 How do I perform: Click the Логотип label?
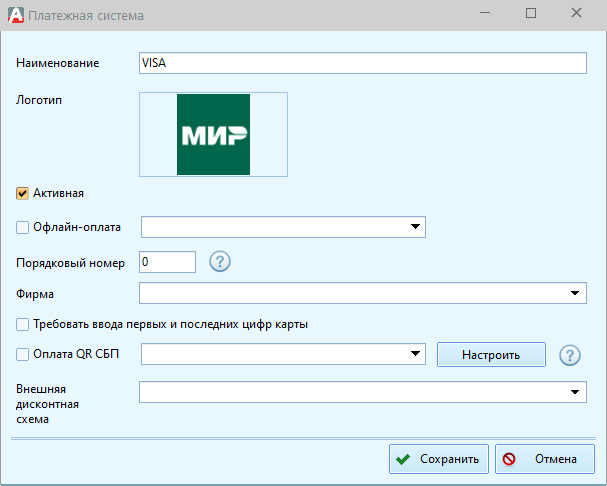click(x=39, y=100)
